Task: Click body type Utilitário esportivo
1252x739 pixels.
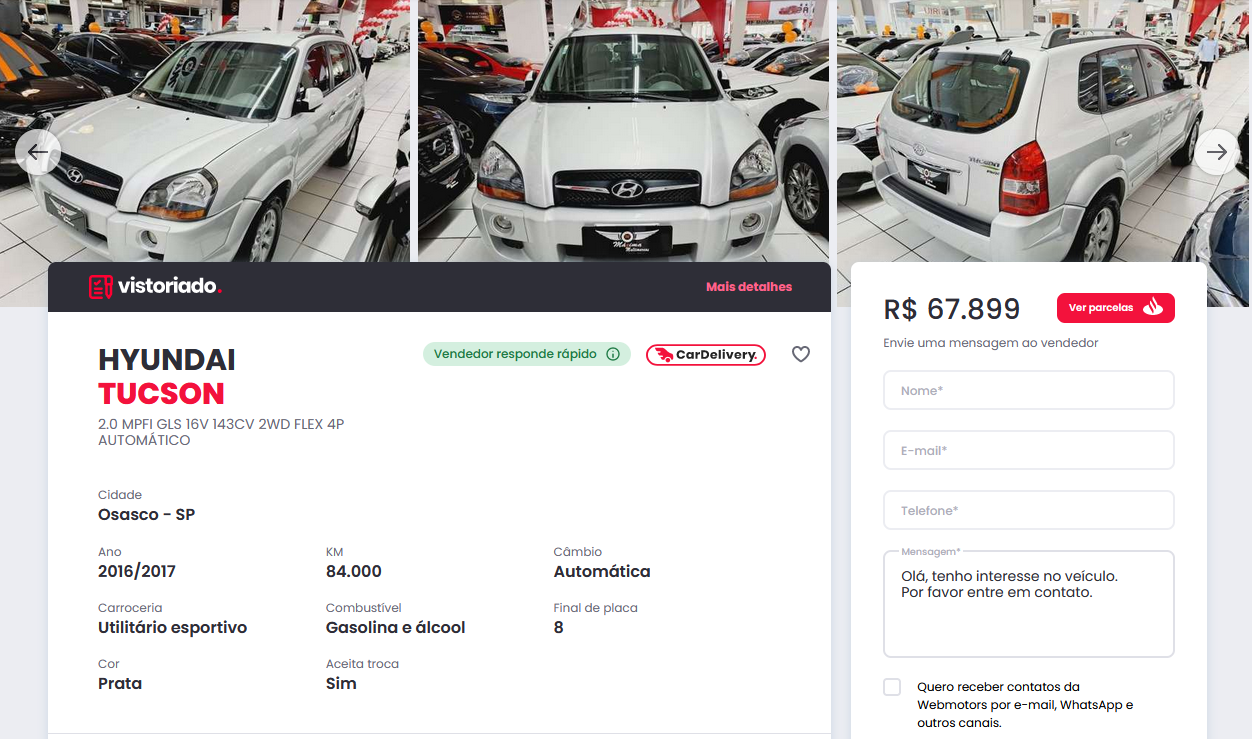Action: tap(172, 628)
